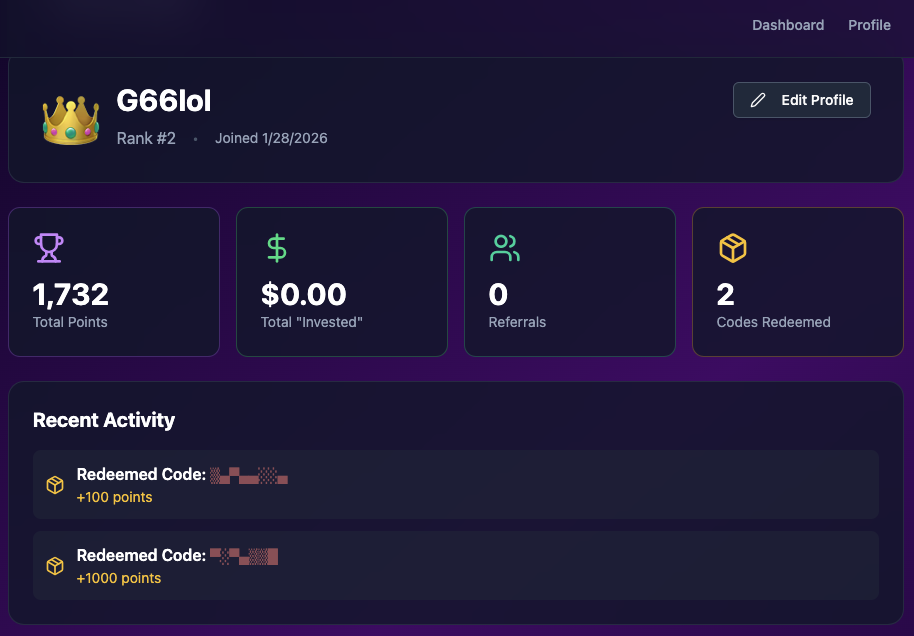Click the Rank #2 label

point(146,138)
